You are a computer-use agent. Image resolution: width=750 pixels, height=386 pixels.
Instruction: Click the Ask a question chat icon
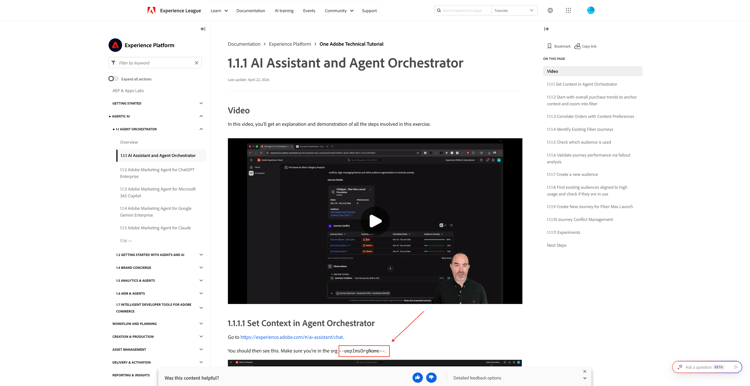(679, 367)
